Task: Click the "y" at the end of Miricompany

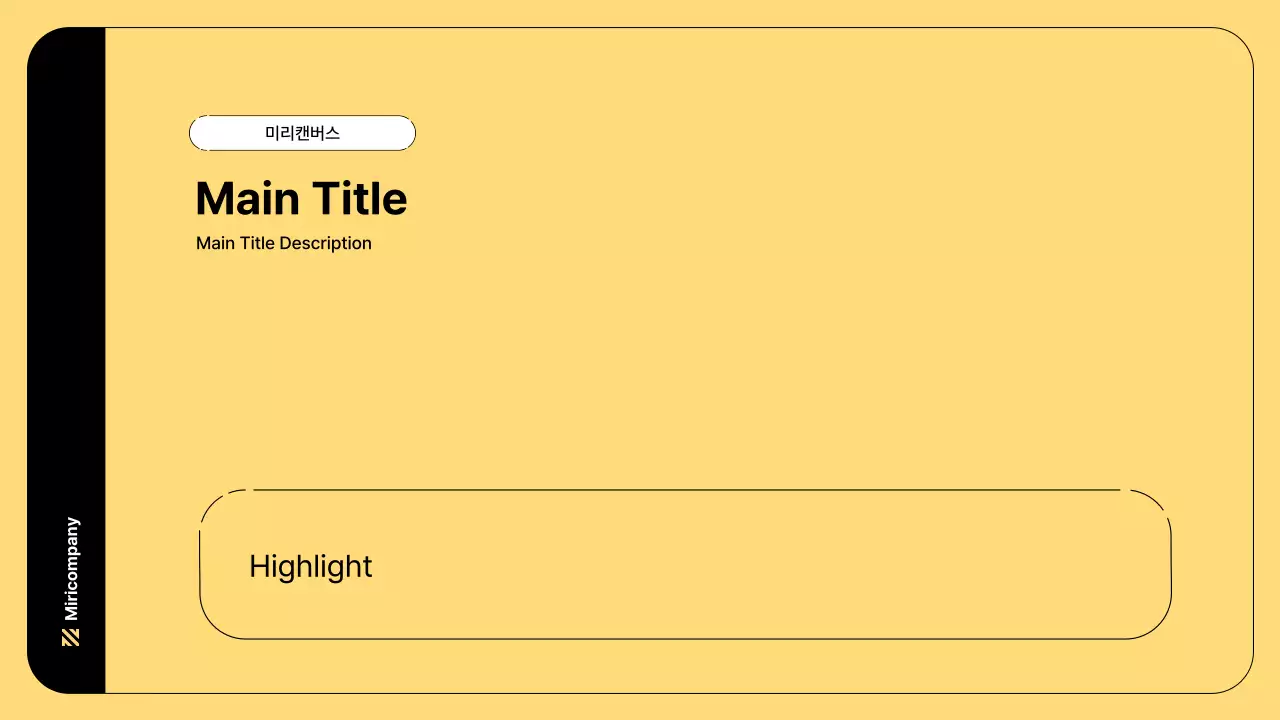Action: [x=73, y=522]
